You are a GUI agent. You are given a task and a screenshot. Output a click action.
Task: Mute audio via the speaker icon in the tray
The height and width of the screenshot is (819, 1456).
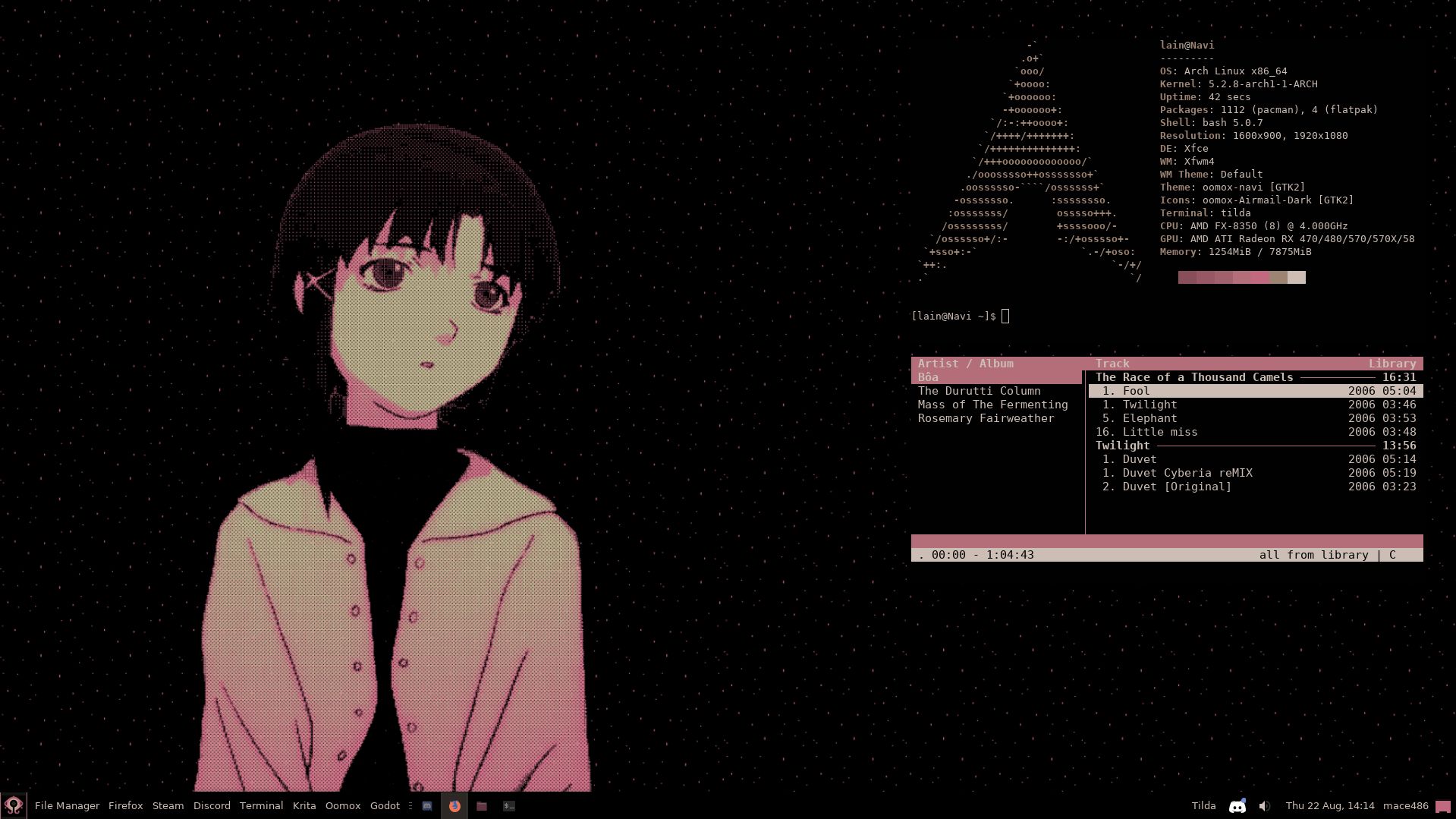[1263, 805]
